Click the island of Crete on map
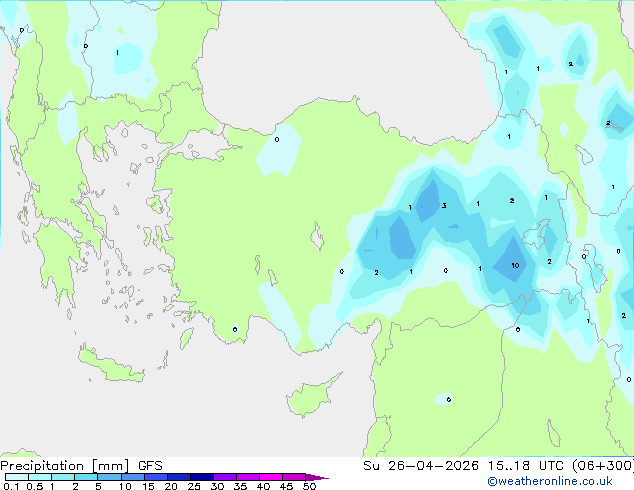 coord(111,364)
